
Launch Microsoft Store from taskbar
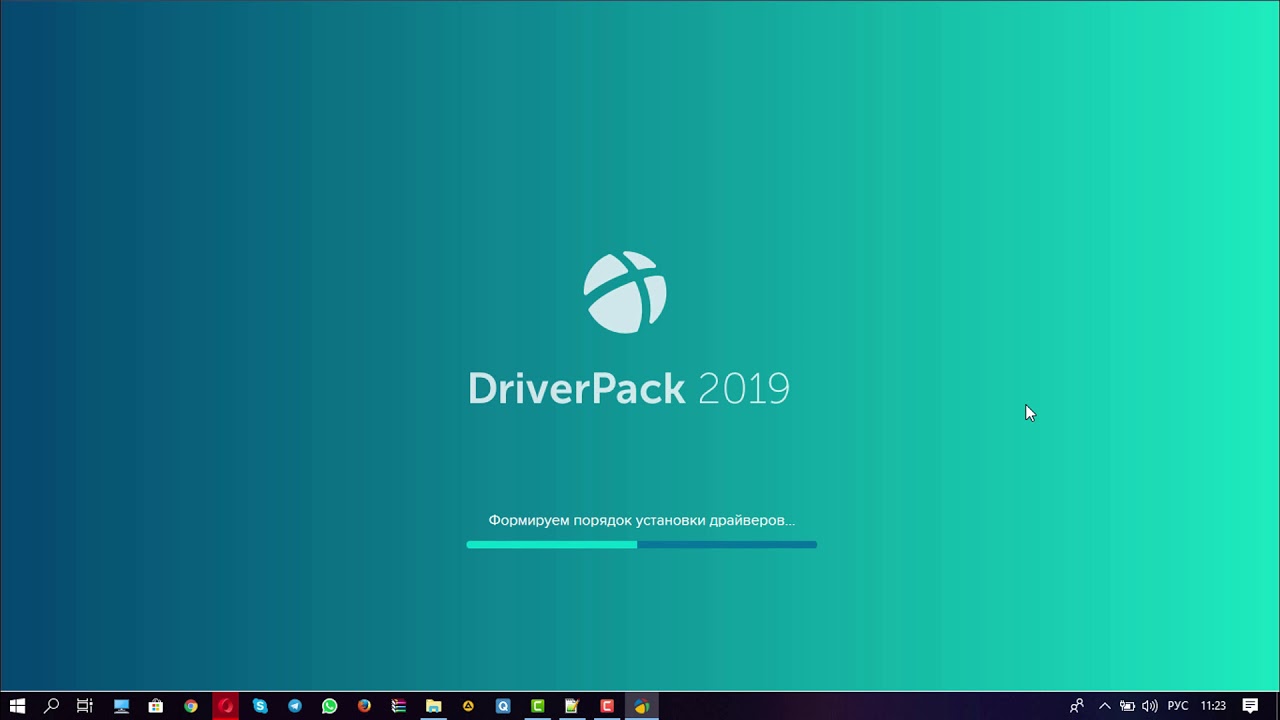[x=156, y=706]
